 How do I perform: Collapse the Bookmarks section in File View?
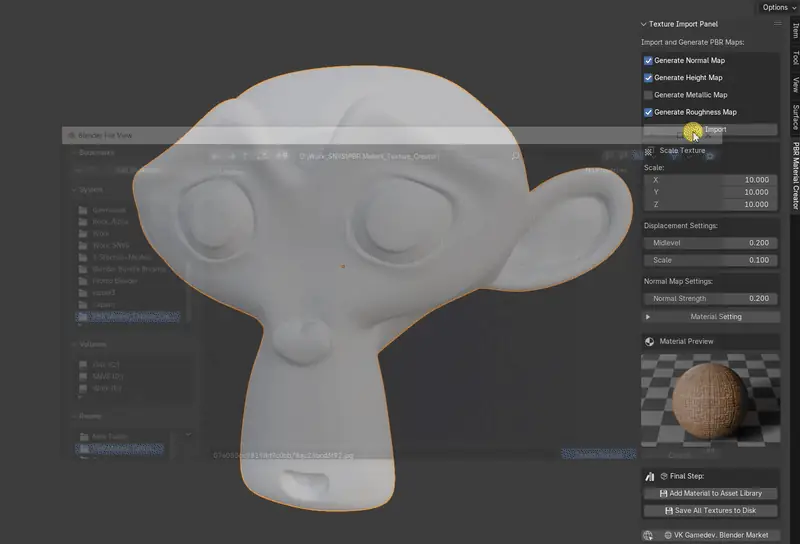pyautogui.click(x=74, y=153)
